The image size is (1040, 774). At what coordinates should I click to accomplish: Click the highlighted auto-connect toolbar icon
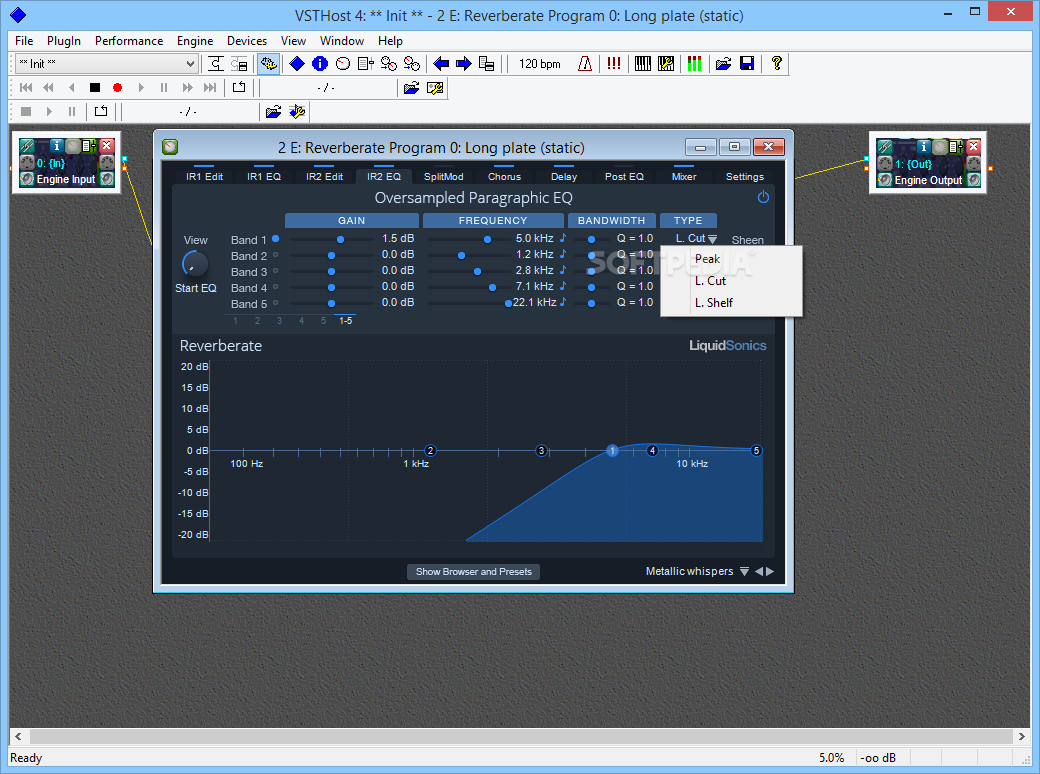click(268, 64)
